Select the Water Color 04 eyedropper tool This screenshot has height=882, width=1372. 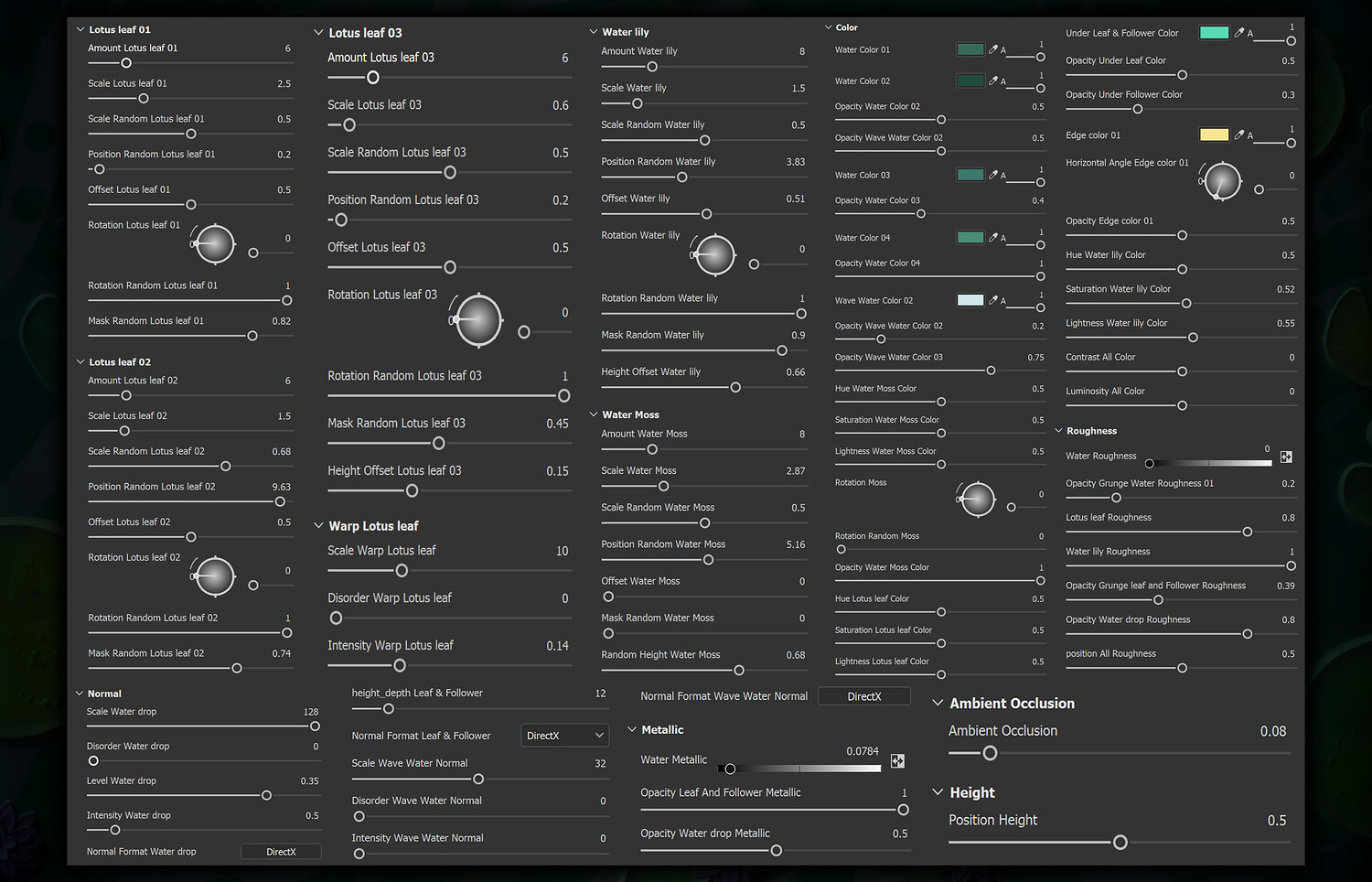[993, 238]
